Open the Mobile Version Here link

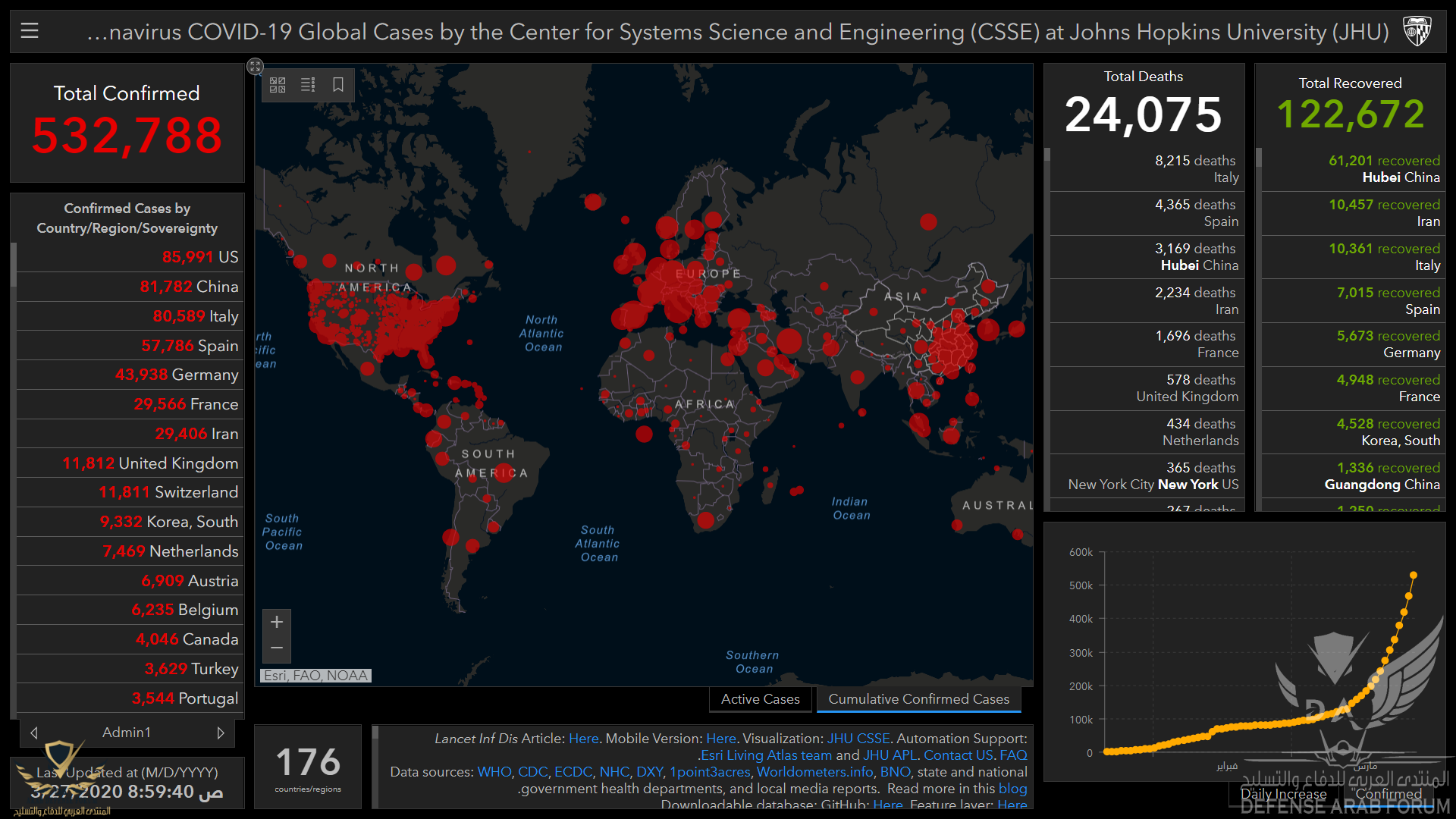720,739
